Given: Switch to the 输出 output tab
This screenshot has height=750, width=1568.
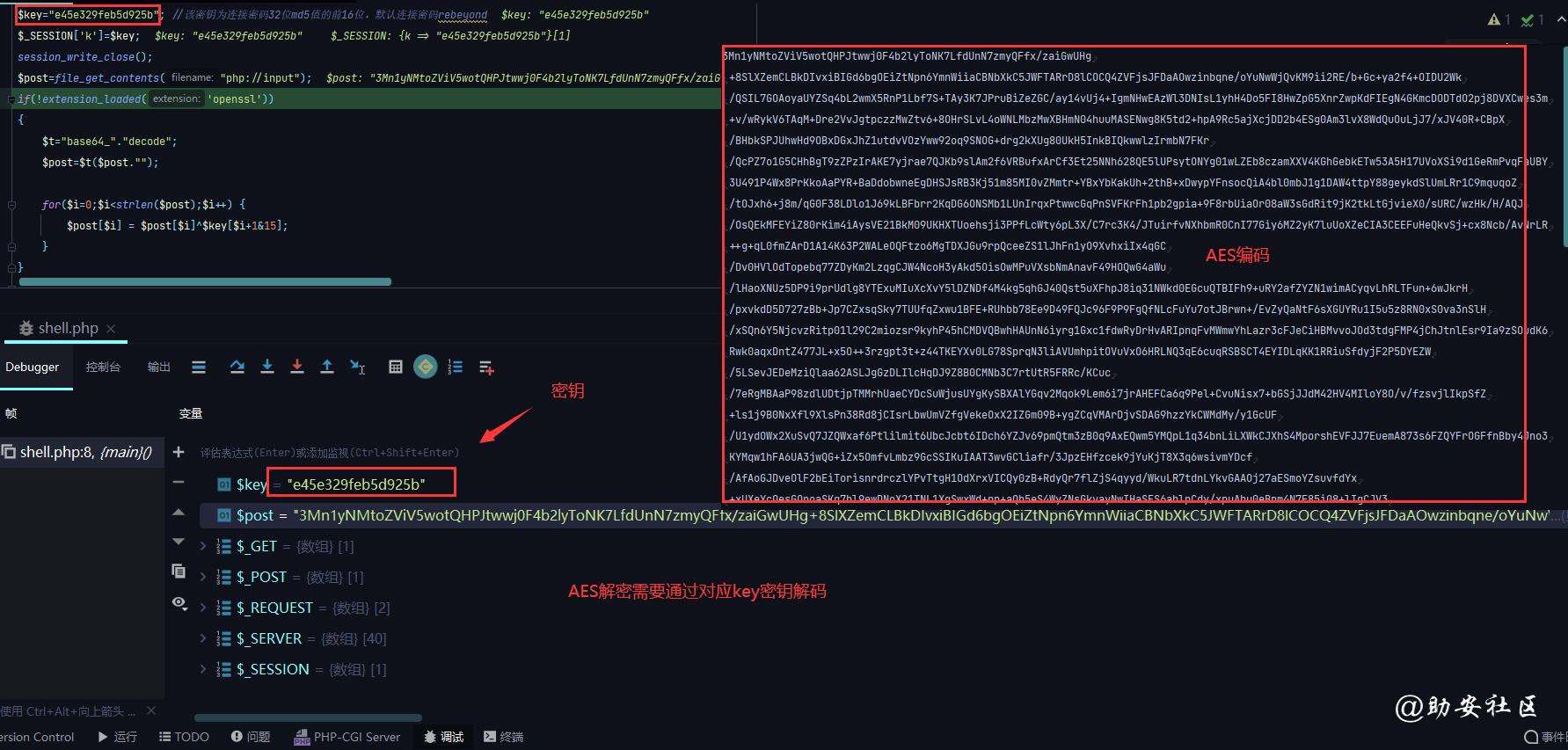Looking at the screenshot, I should [x=159, y=368].
